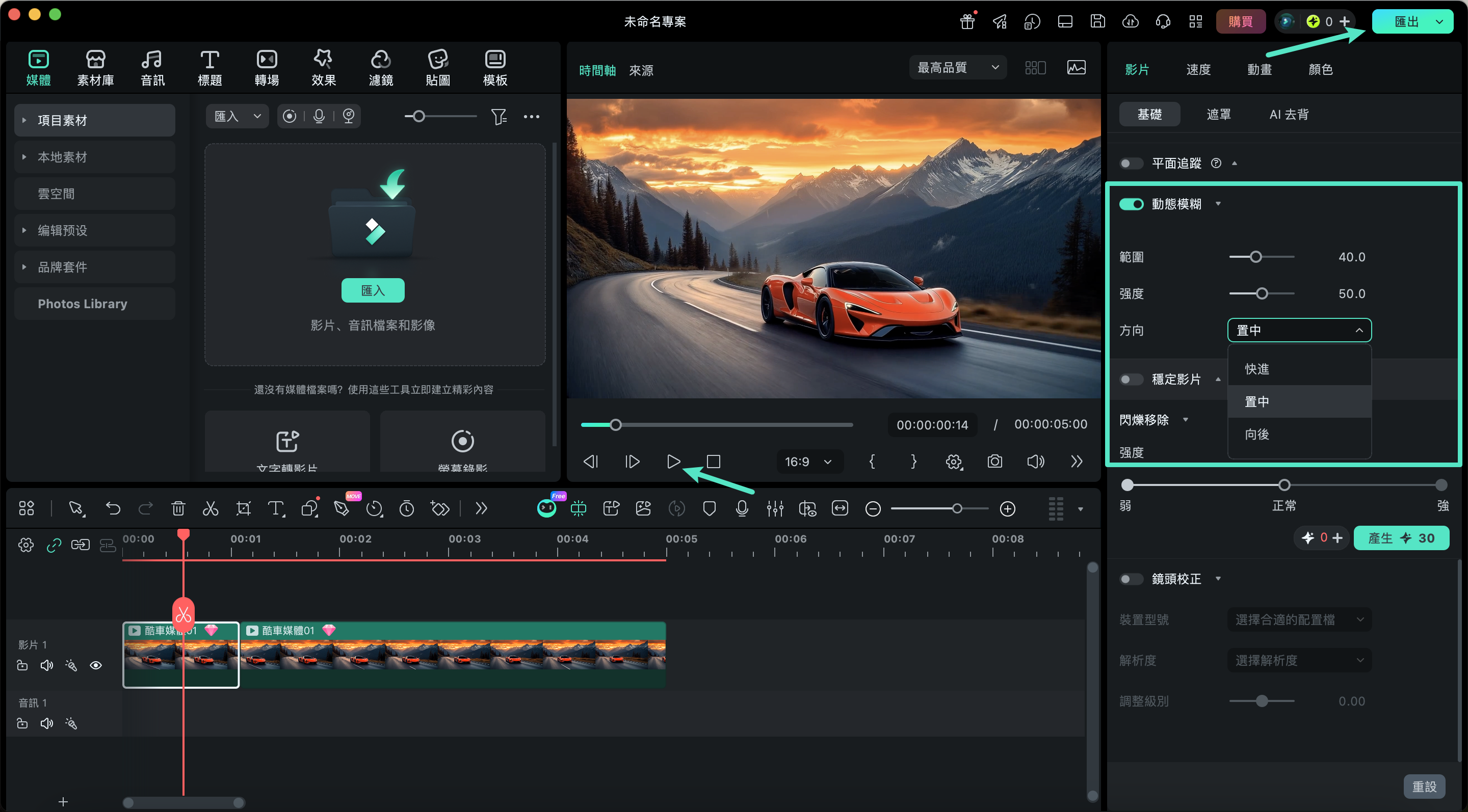Click the support headset icon in title bar
Image resolution: width=1468 pixels, height=812 pixels.
click(x=1163, y=21)
